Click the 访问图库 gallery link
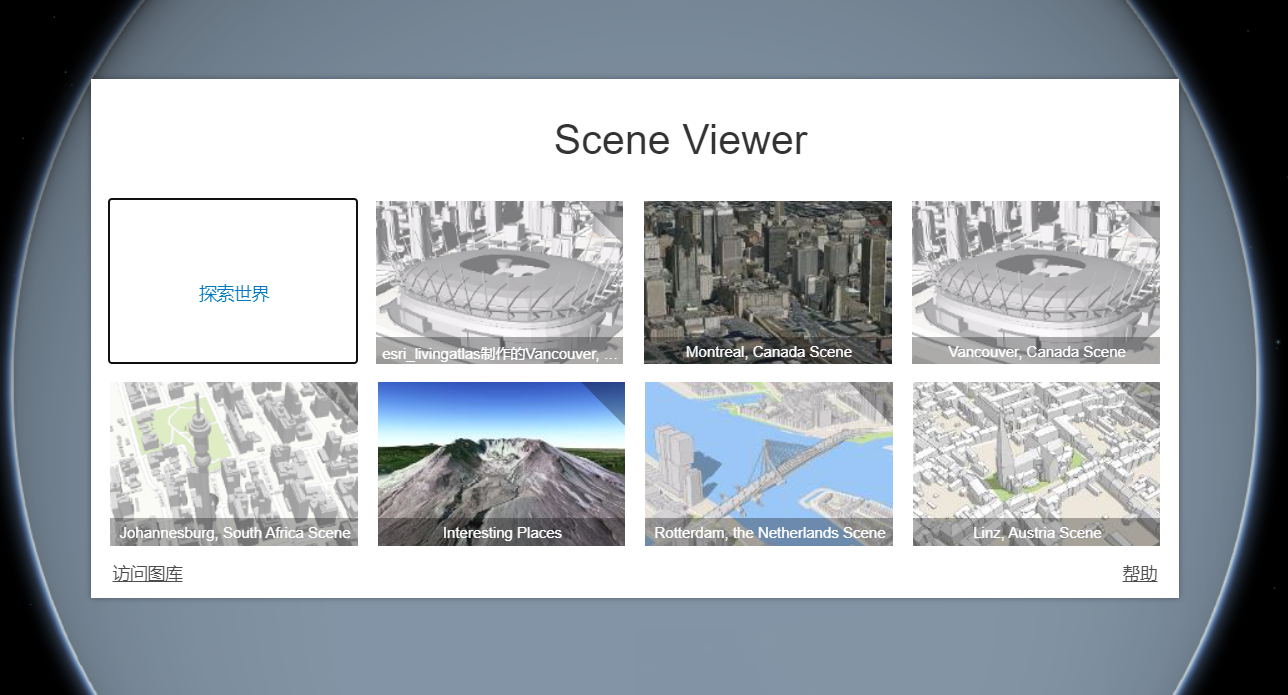The height and width of the screenshot is (695, 1288). point(148,574)
